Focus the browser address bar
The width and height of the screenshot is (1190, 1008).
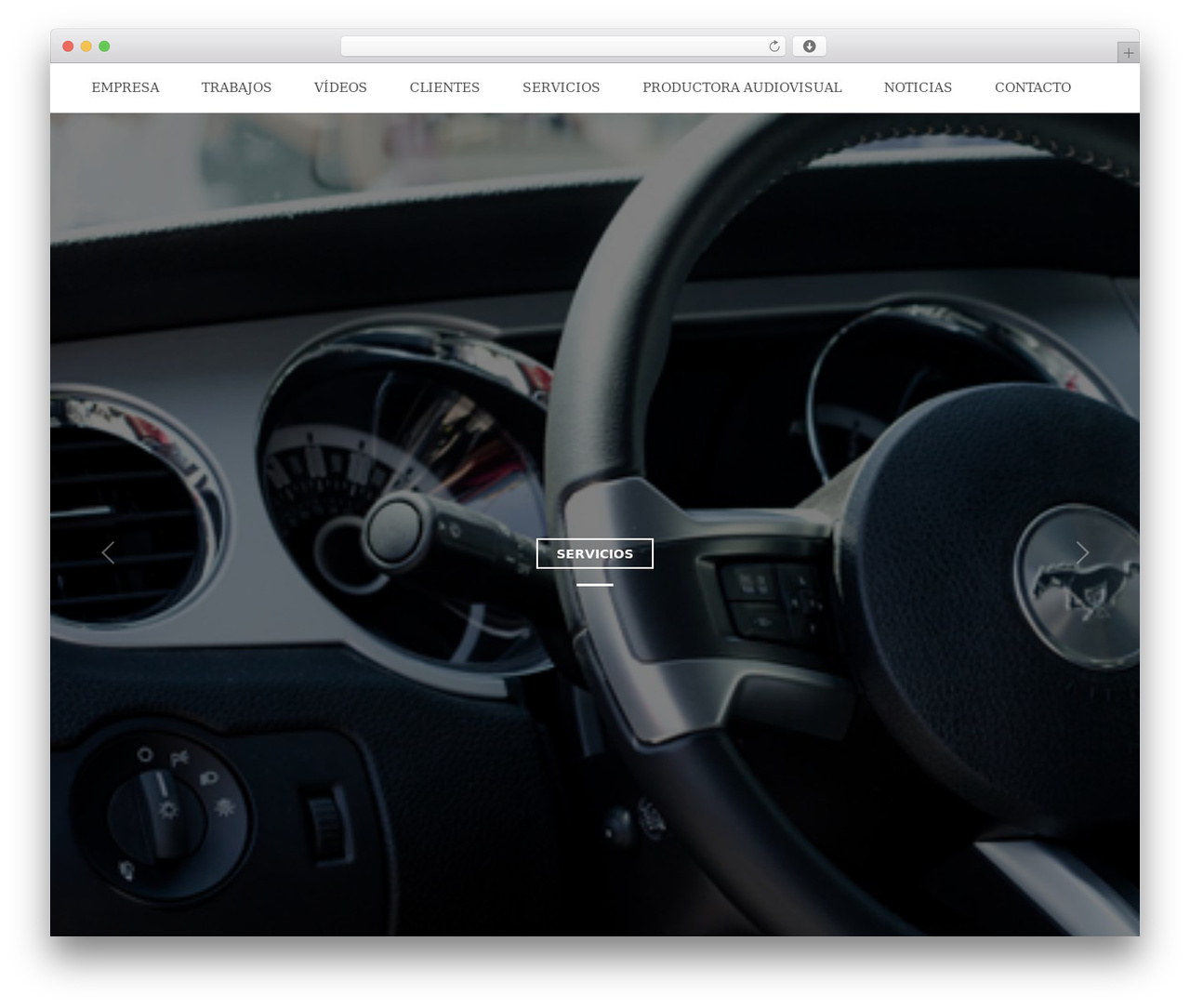tap(563, 46)
